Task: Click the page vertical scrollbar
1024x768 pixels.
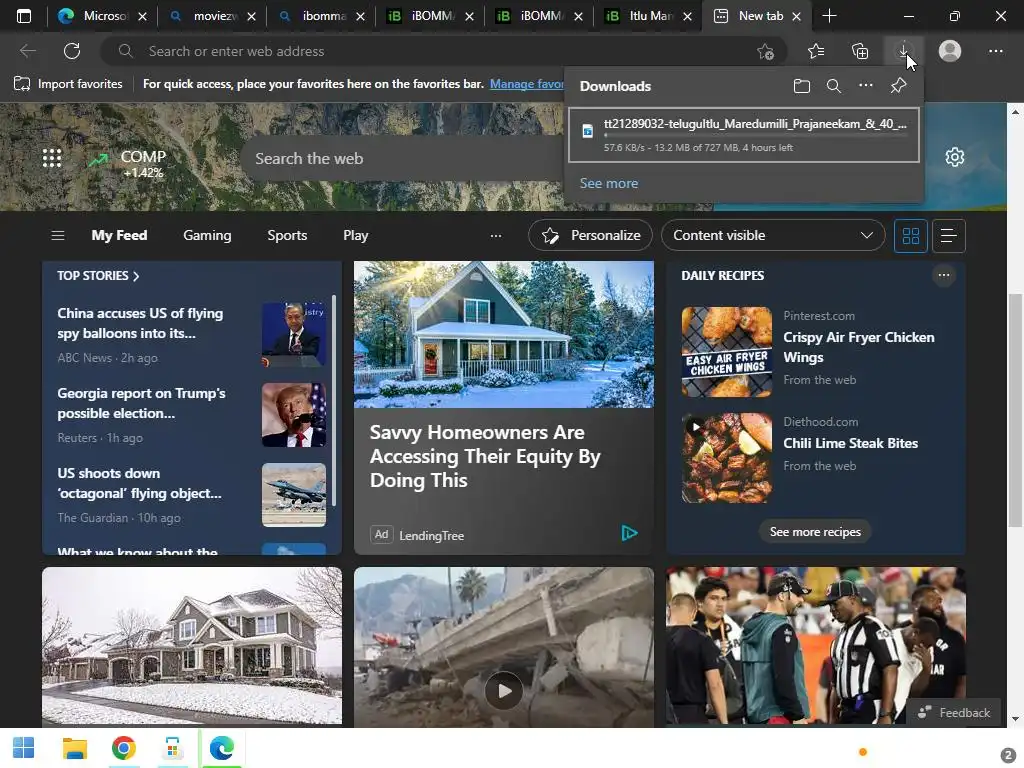Action: (x=1014, y=409)
